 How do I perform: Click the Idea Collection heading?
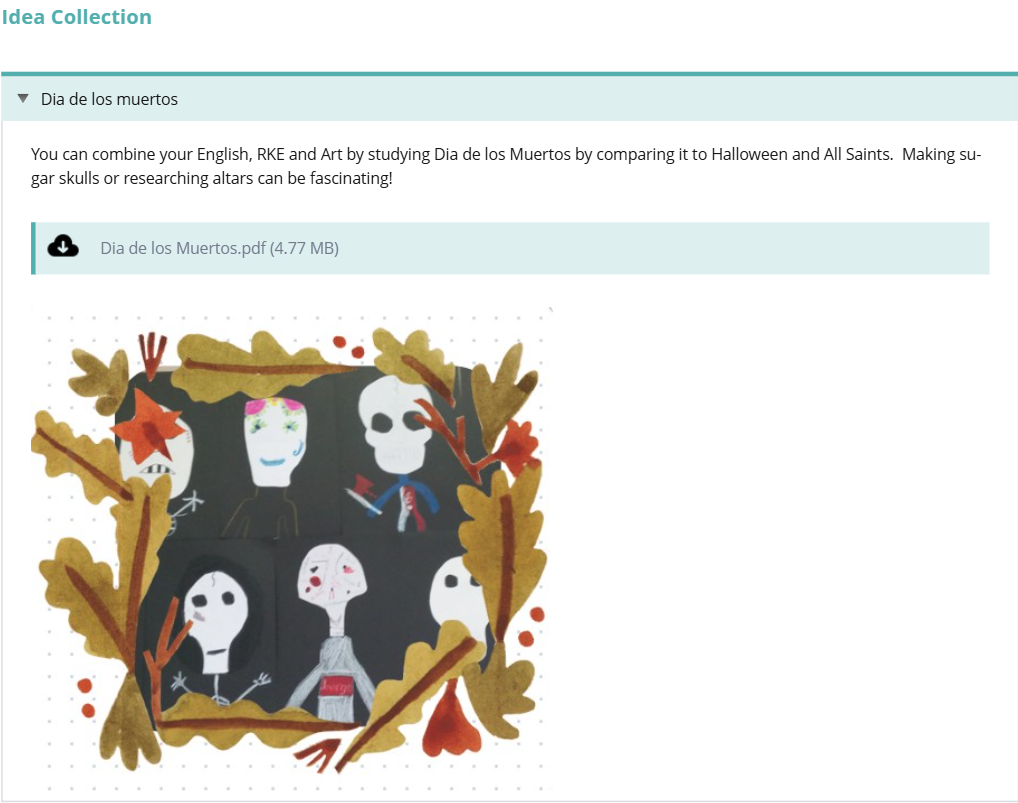click(77, 17)
